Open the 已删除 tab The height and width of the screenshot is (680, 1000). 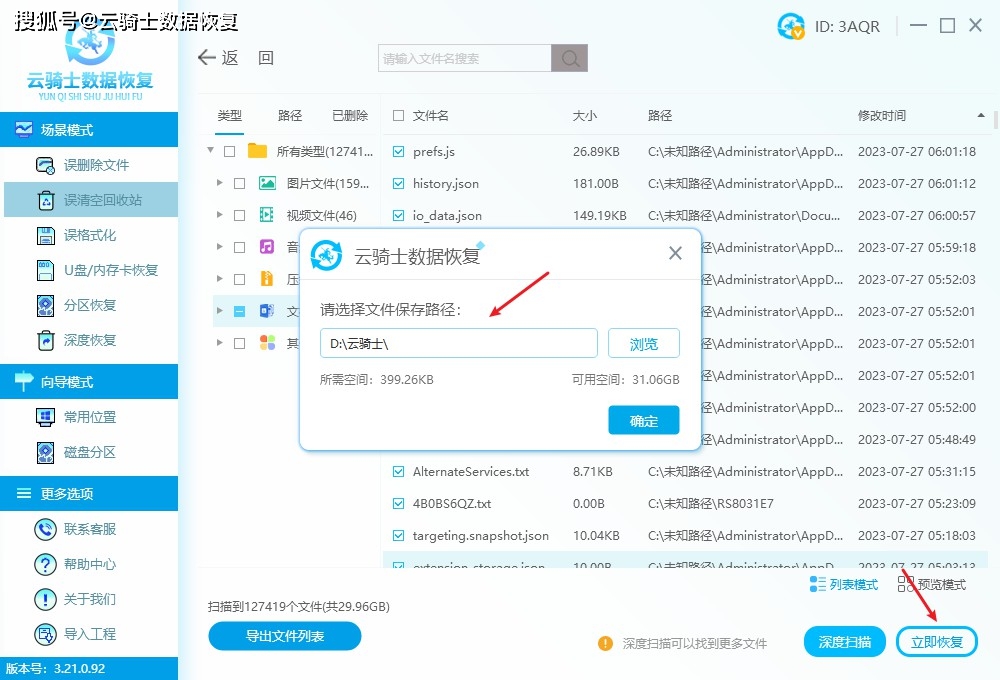(x=349, y=115)
